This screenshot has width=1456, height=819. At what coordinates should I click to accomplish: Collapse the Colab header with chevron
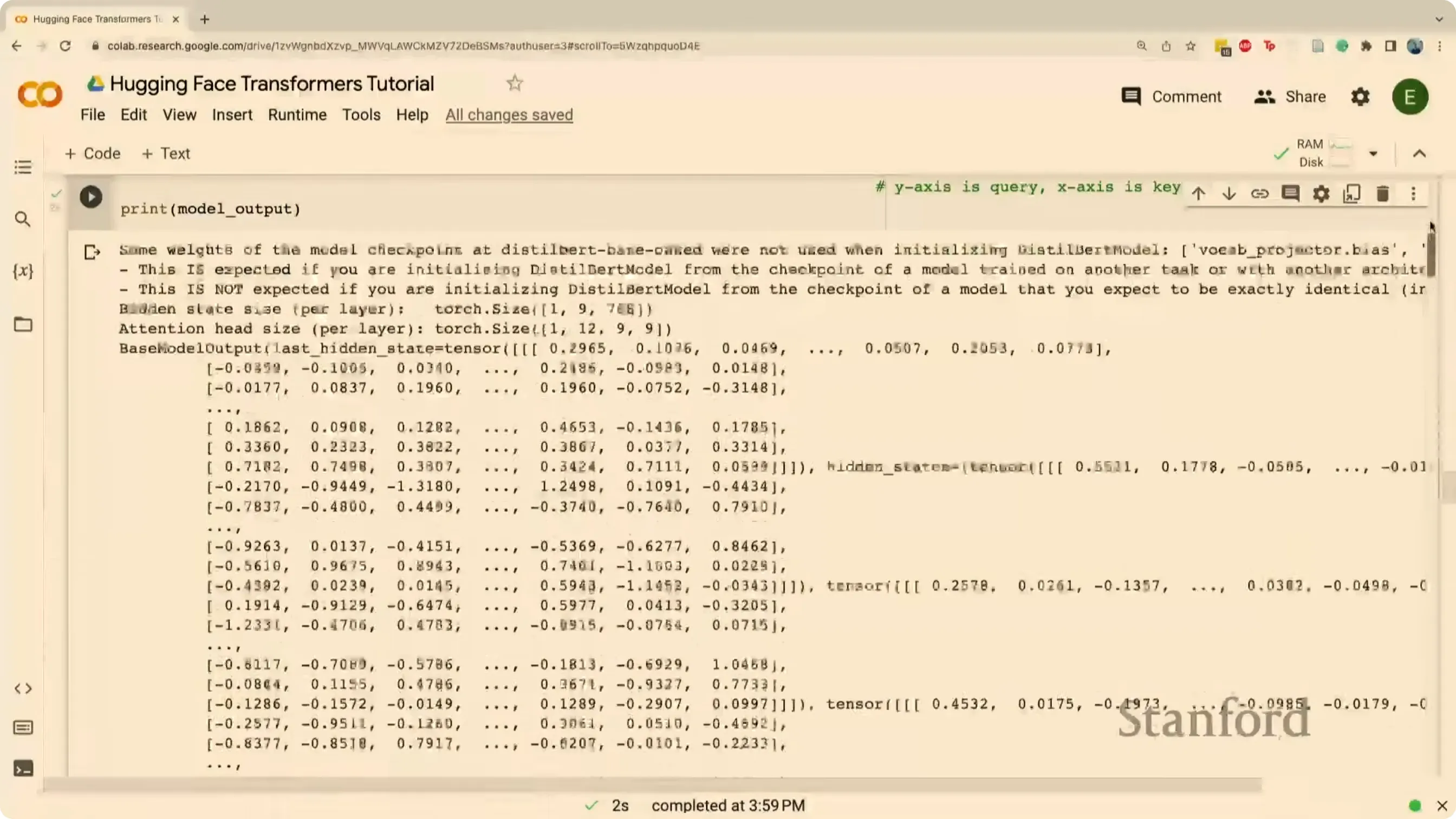point(1419,153)
